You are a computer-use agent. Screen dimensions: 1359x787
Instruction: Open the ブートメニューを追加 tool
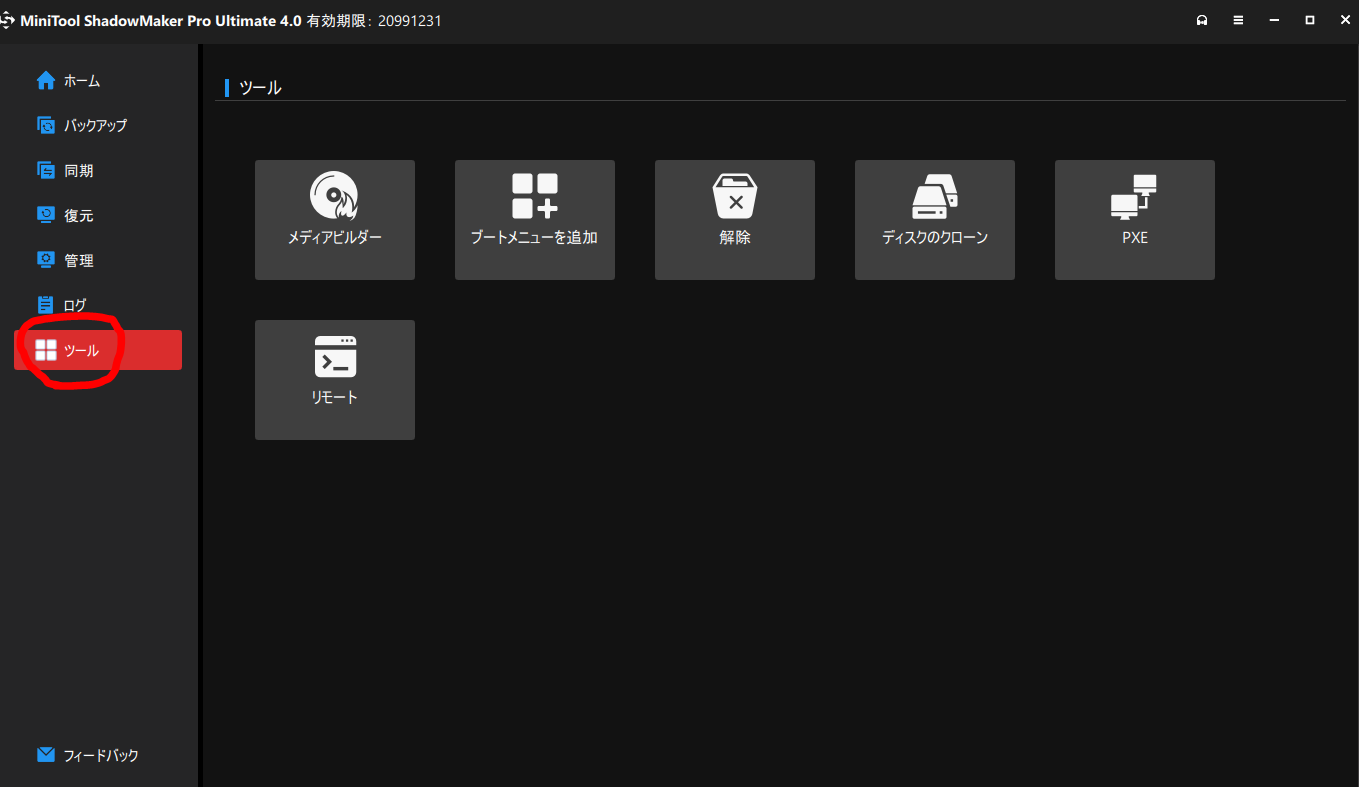point(535,220)
